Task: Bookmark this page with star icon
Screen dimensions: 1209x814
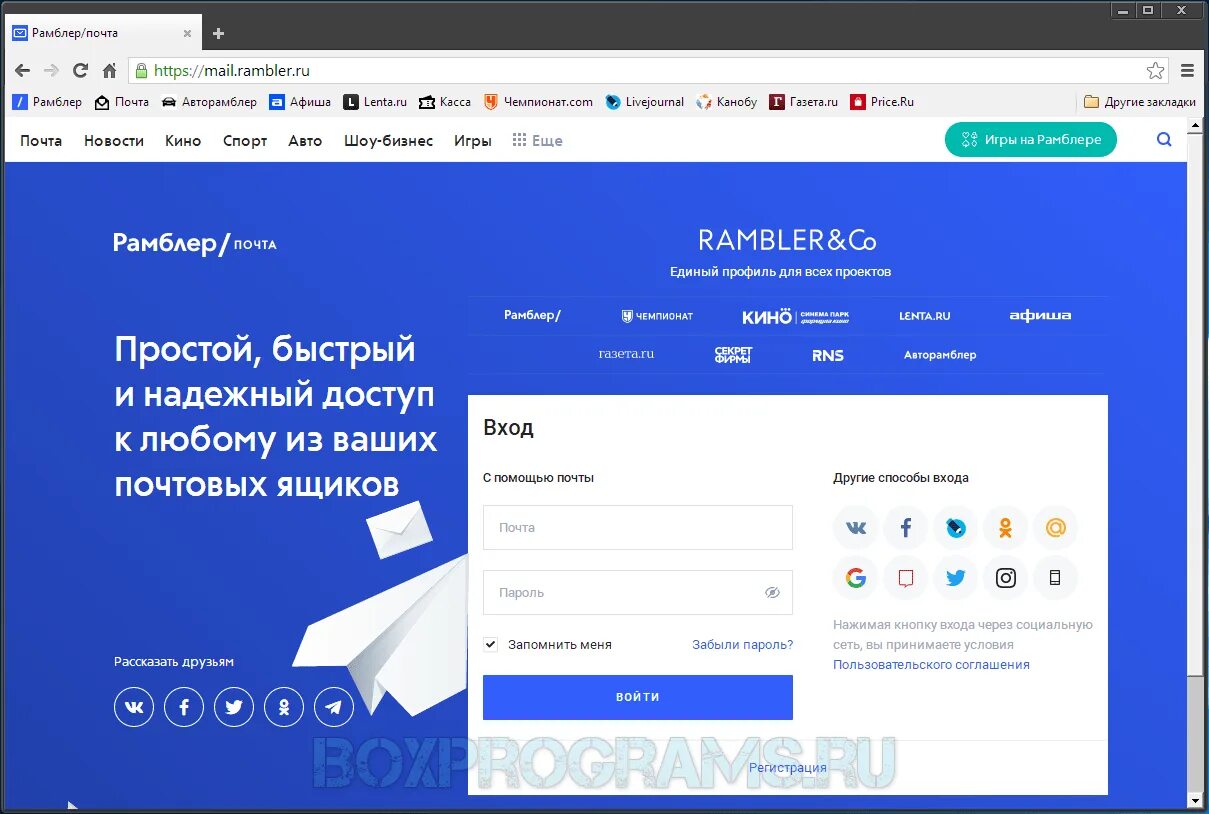Action: [1156, 71]
